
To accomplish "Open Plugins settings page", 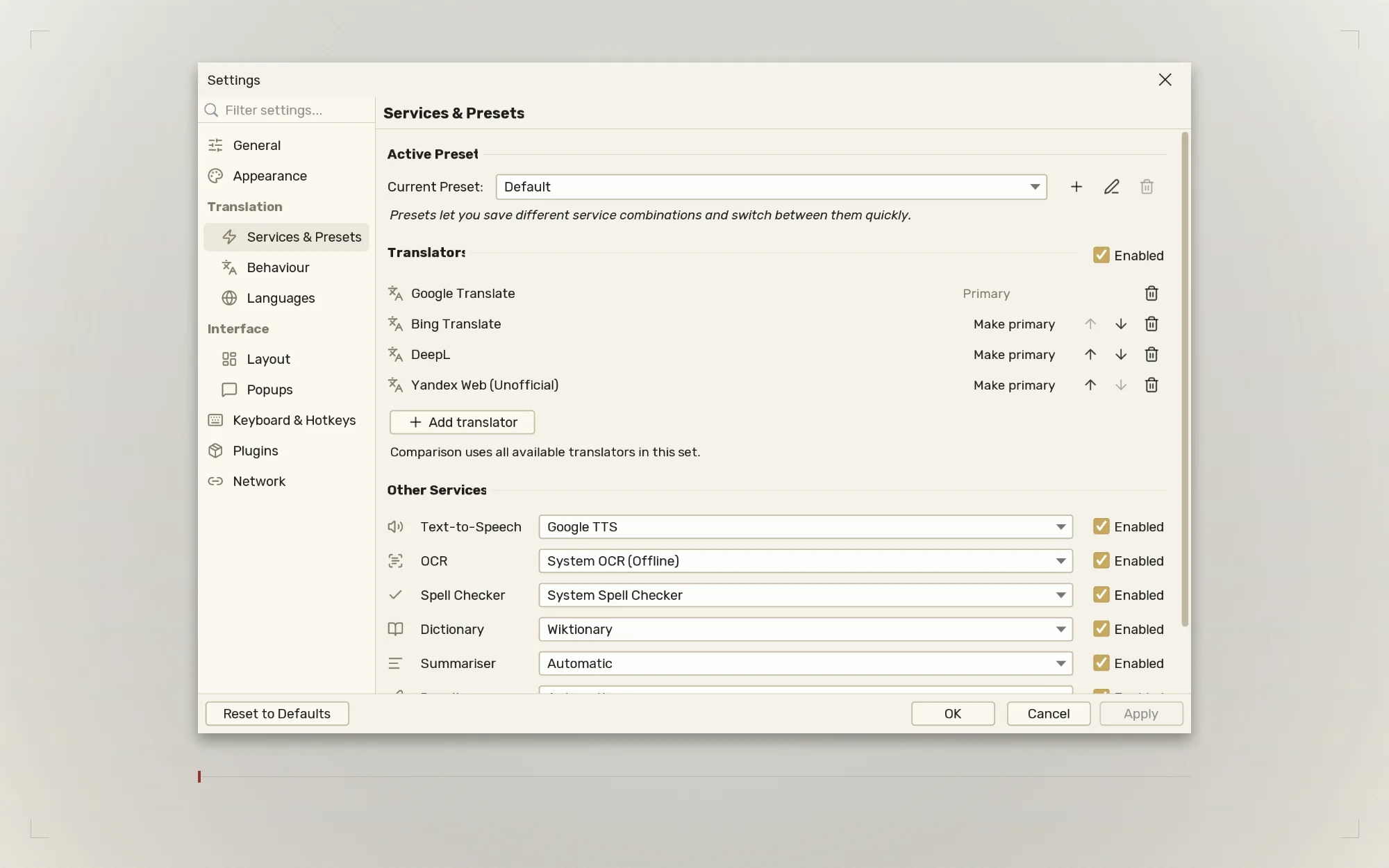I will 286,451.
